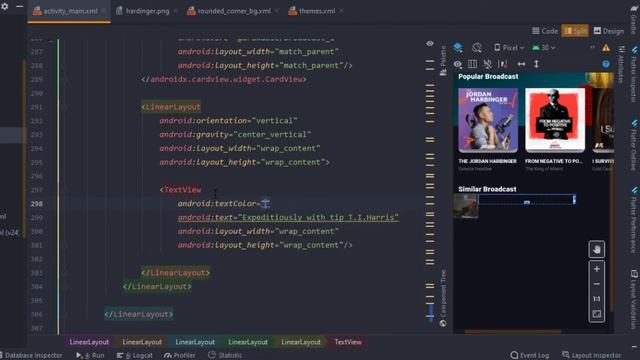Click the orientation rotate icon in preview

coord(477,48)
